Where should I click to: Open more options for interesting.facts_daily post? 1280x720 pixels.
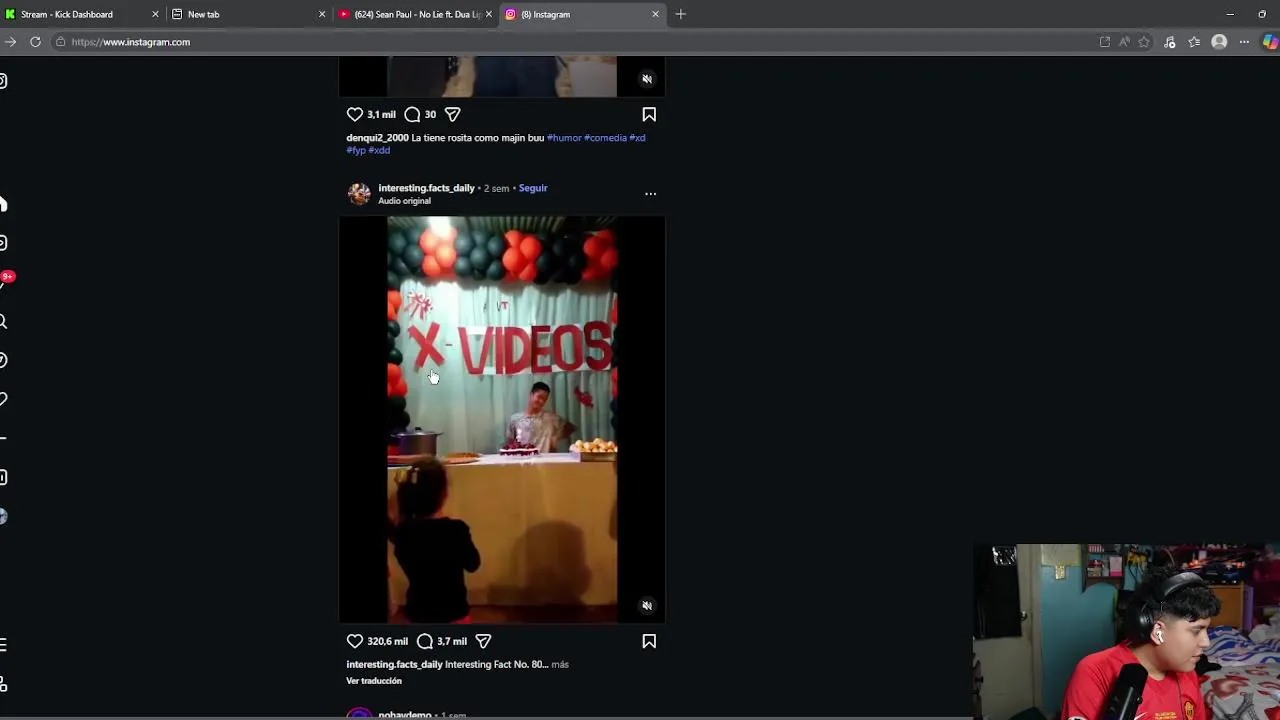point(650,194)
